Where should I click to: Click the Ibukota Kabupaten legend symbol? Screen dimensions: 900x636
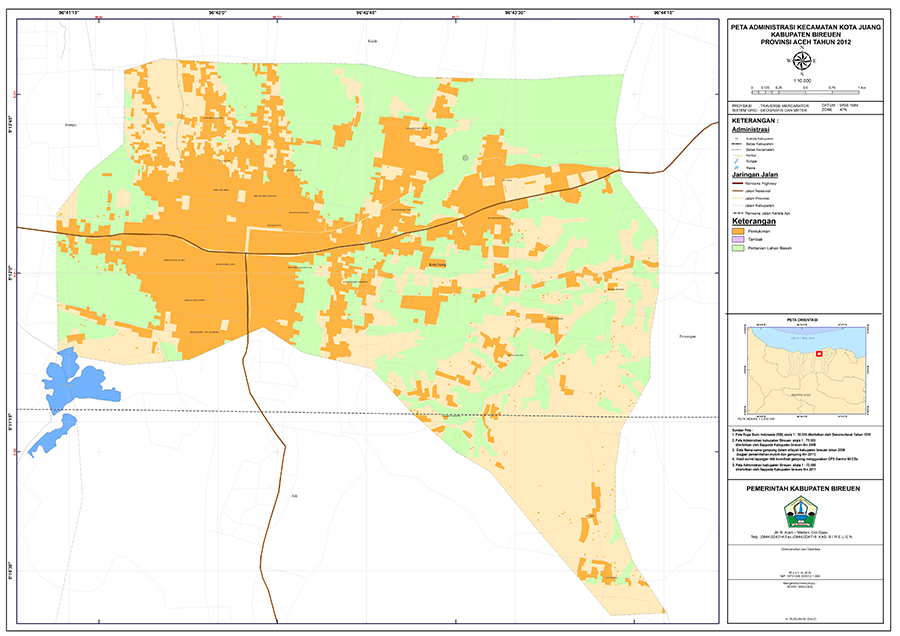(x=737, y=137)
